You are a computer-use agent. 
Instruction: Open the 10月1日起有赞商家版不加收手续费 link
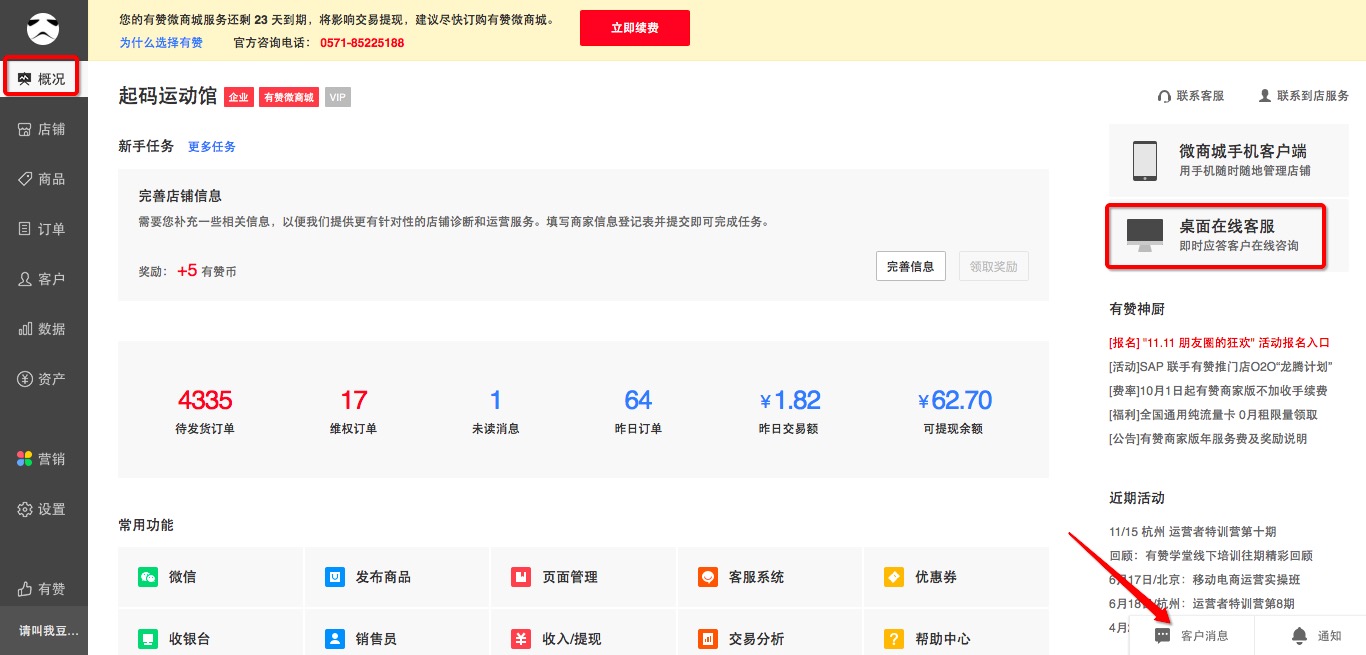(x=1218, y=390)
